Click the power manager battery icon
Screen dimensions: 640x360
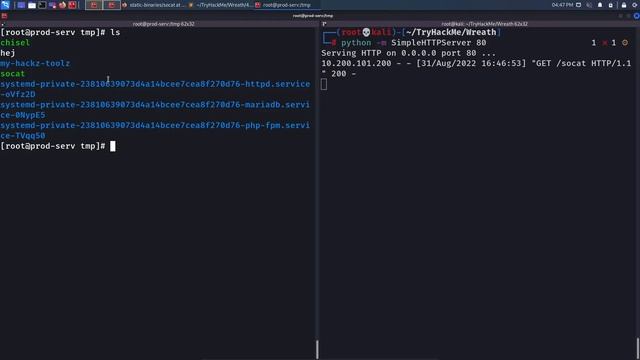611,5
